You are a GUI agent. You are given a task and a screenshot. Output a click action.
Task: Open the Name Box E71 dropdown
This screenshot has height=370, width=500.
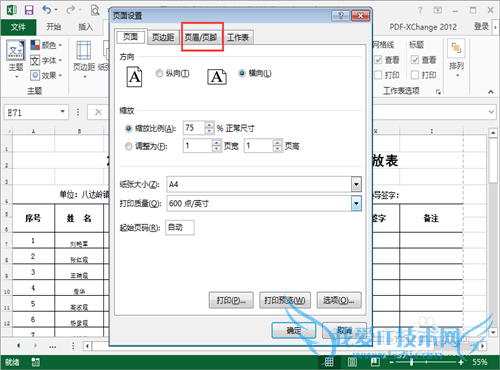[x=62, y=112]
